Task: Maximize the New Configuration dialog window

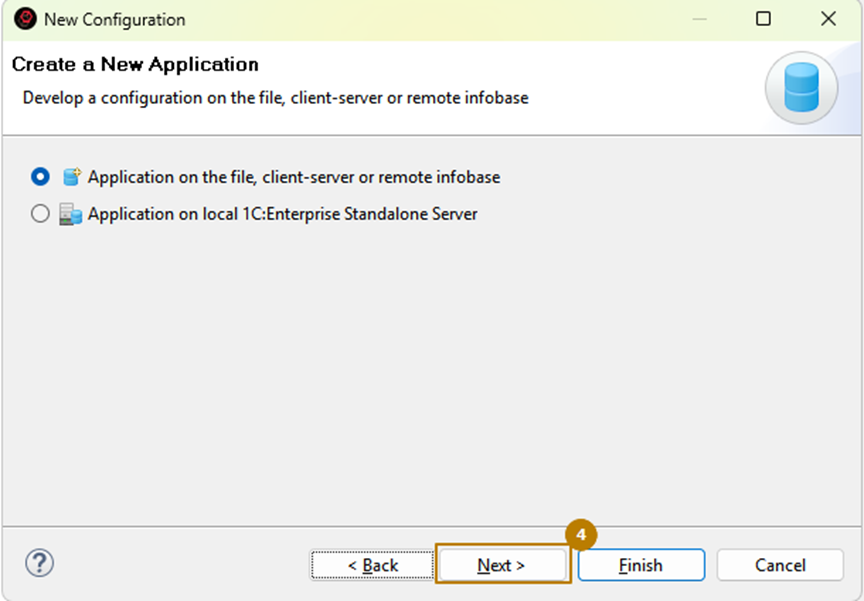Action: [x=763, y=19]
